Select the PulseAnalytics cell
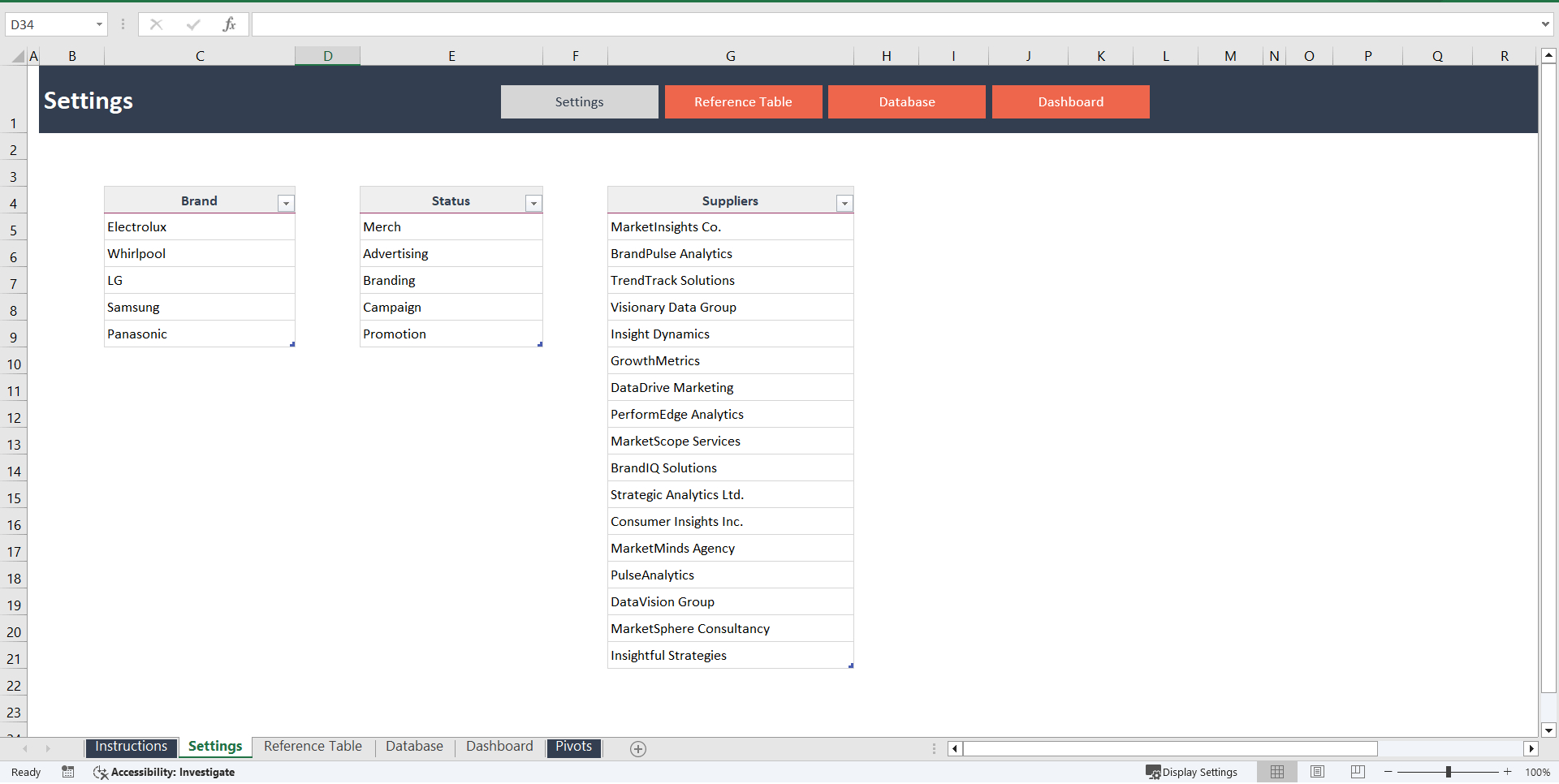 point(731,575)
